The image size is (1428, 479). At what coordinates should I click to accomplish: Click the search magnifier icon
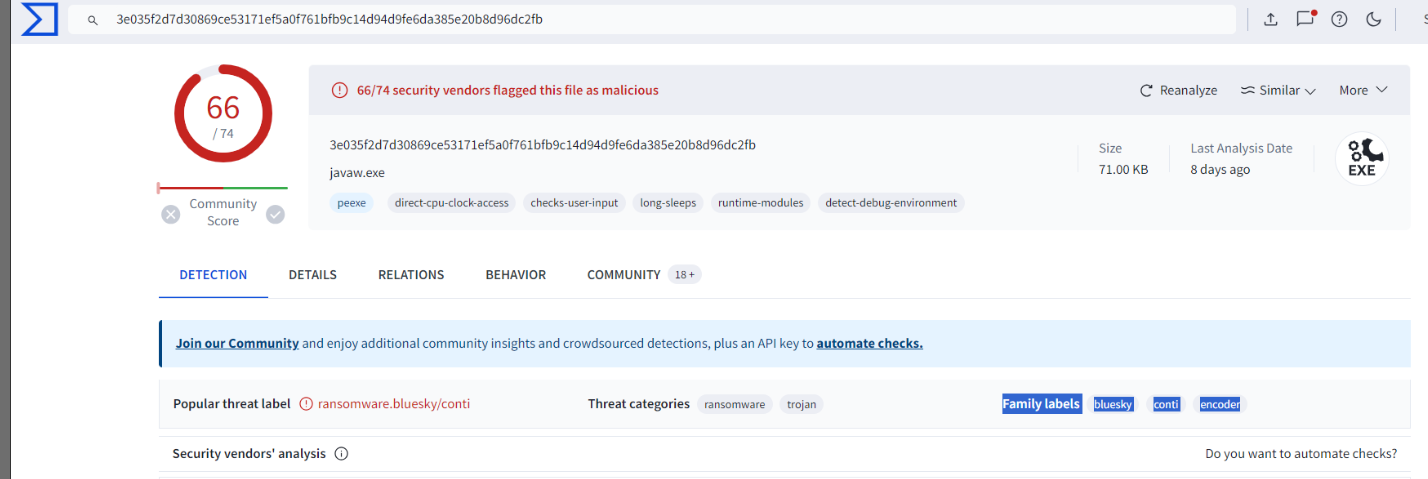pyautogui.click(x=93, y=20)
